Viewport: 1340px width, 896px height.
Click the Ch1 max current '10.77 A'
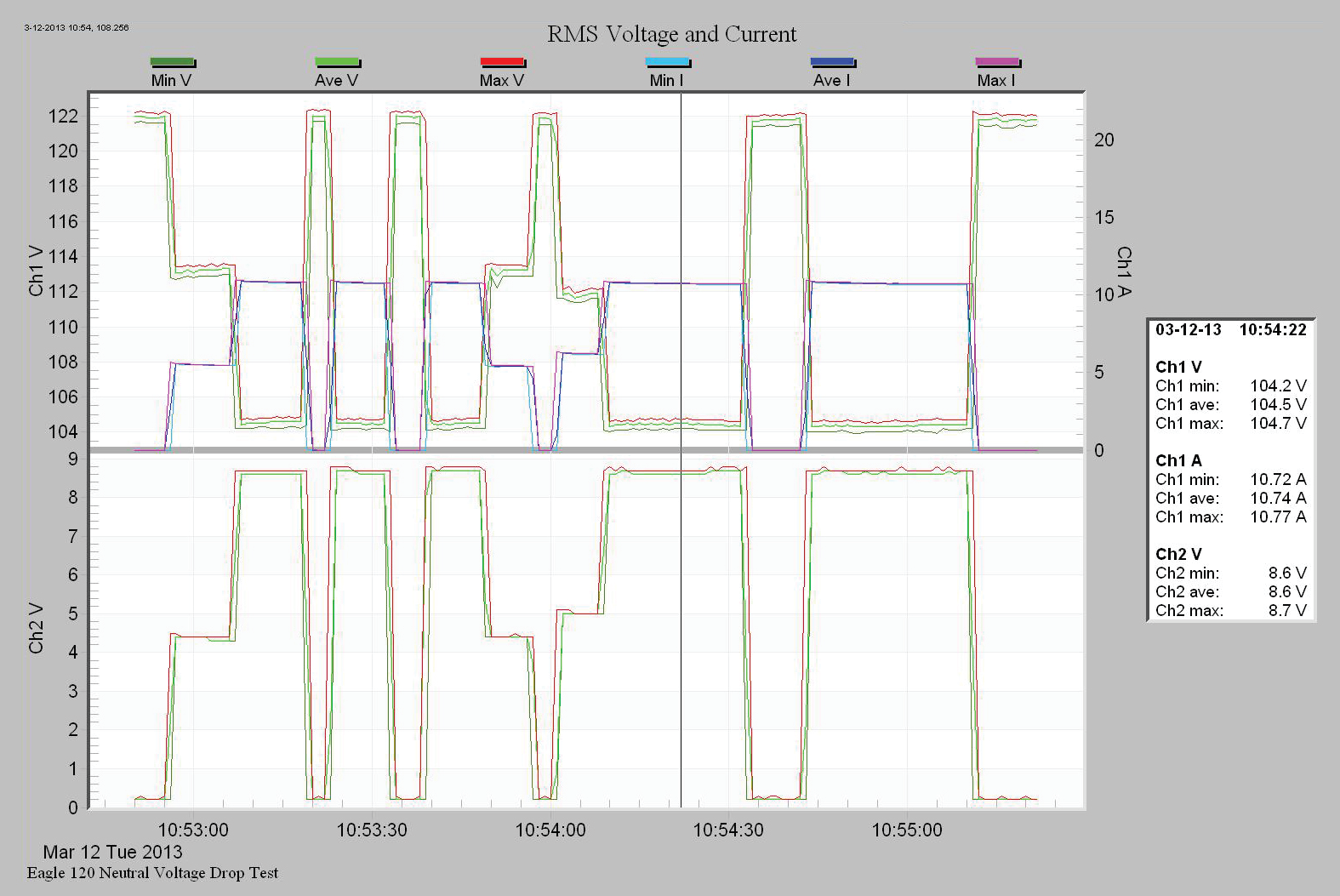pyautogui.click(x=1278, y=517)
